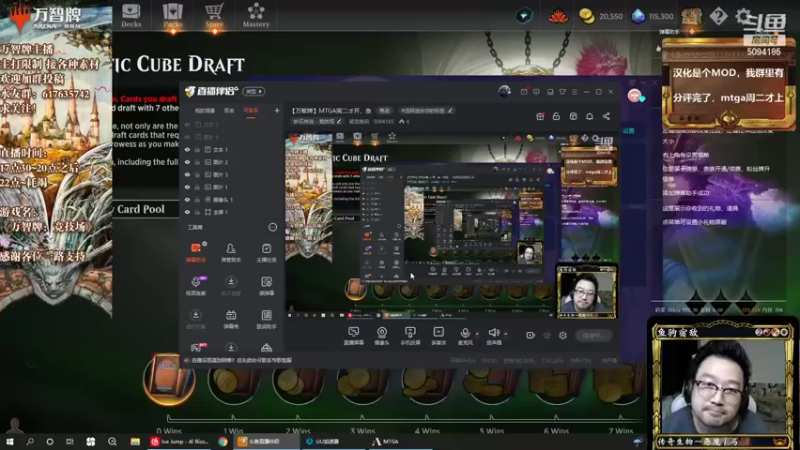Open the 致词助手 tool in the toolbox

(266, 319)
